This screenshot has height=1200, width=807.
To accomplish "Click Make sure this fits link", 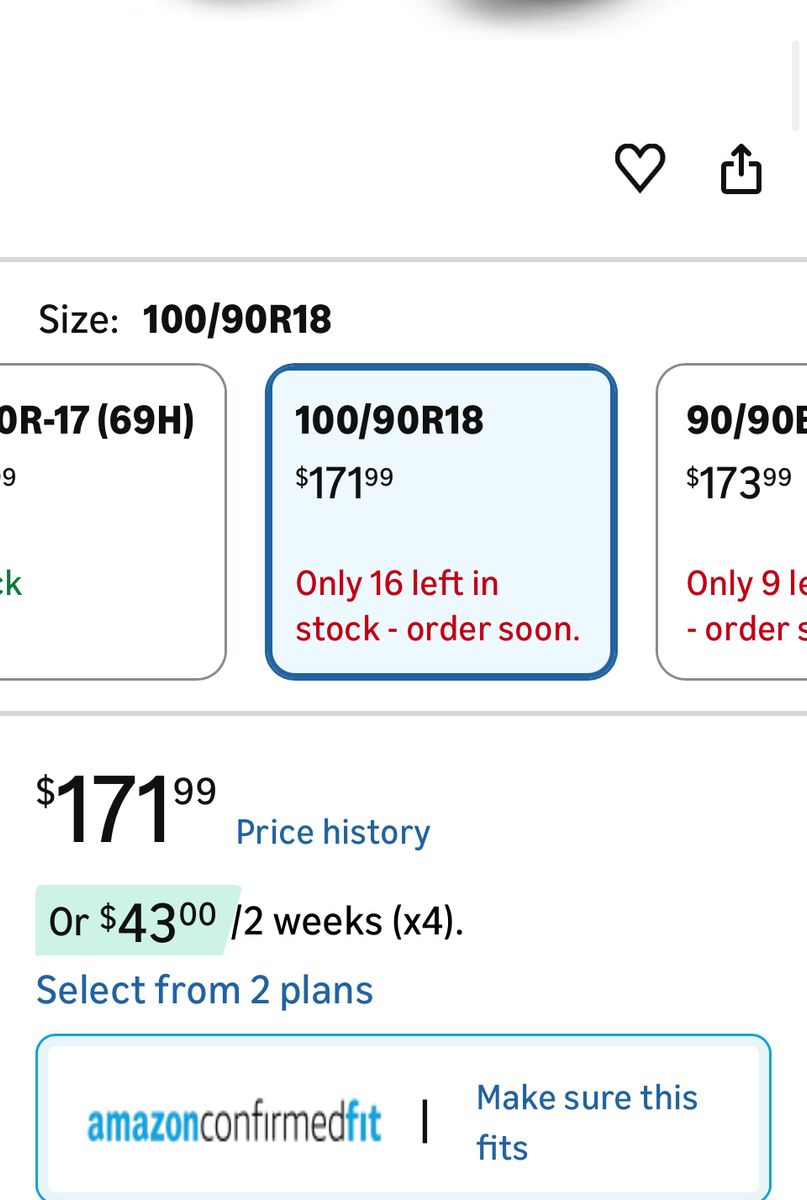I will 587,1122.
